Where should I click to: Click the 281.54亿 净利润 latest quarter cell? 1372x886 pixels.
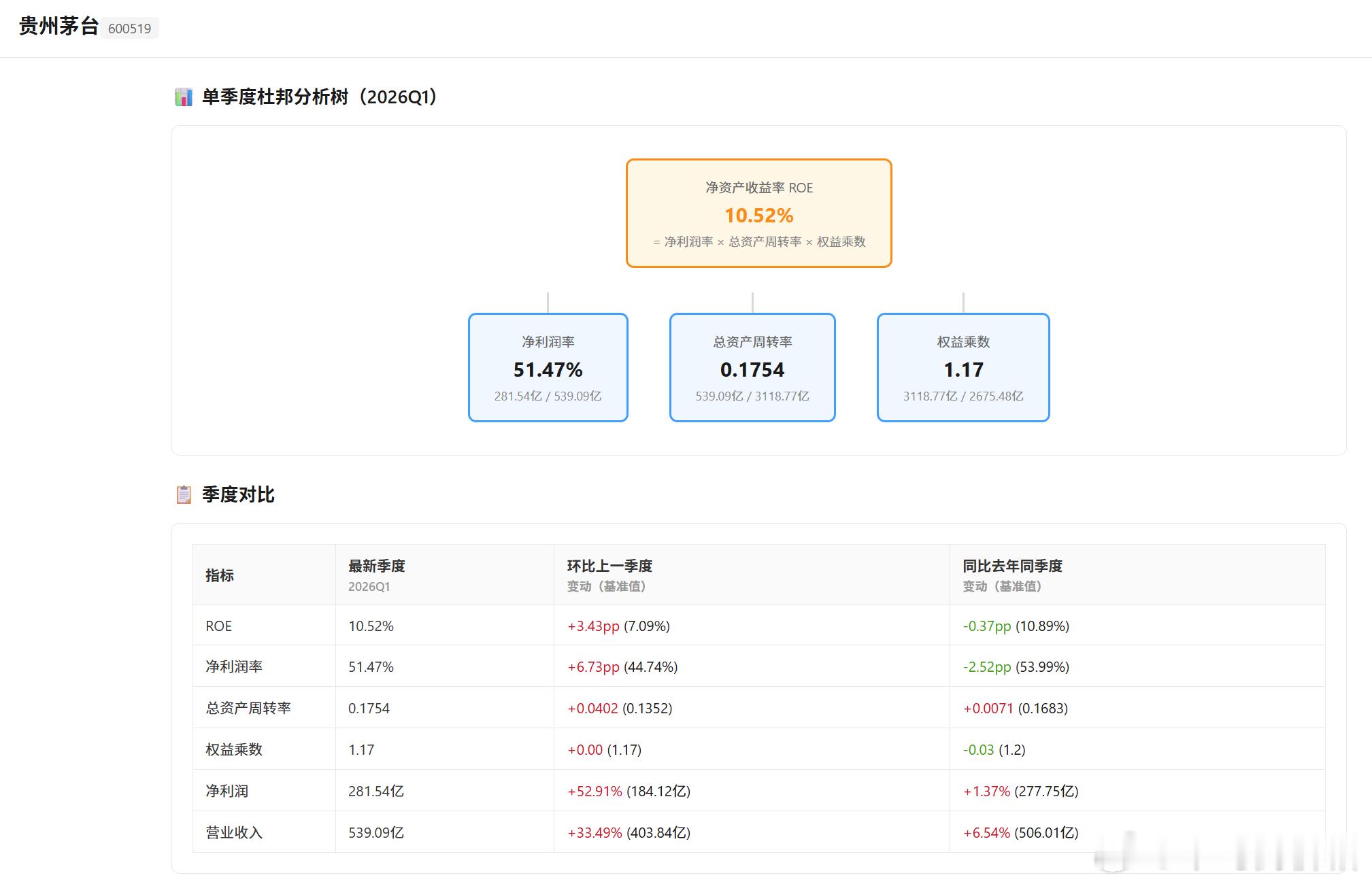(x=375, y=791)
